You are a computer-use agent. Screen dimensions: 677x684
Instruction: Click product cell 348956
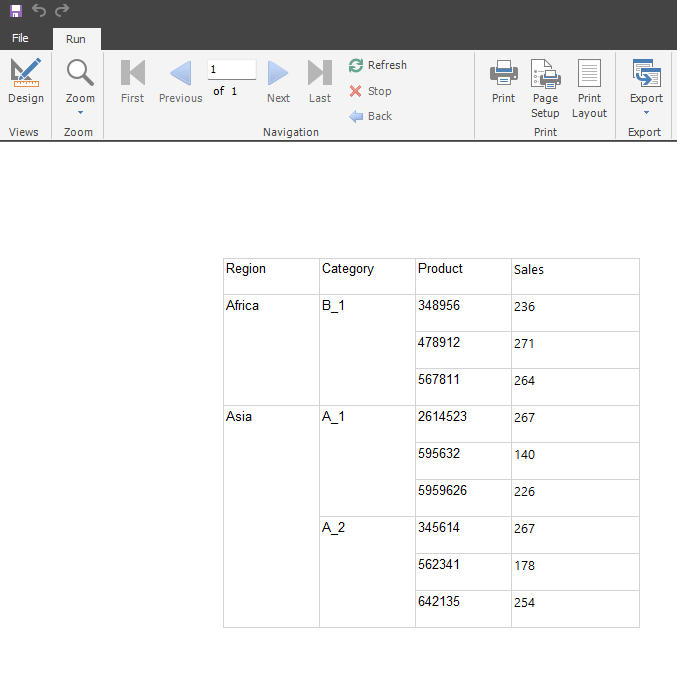pyautogui.click(x=463, y=313)
